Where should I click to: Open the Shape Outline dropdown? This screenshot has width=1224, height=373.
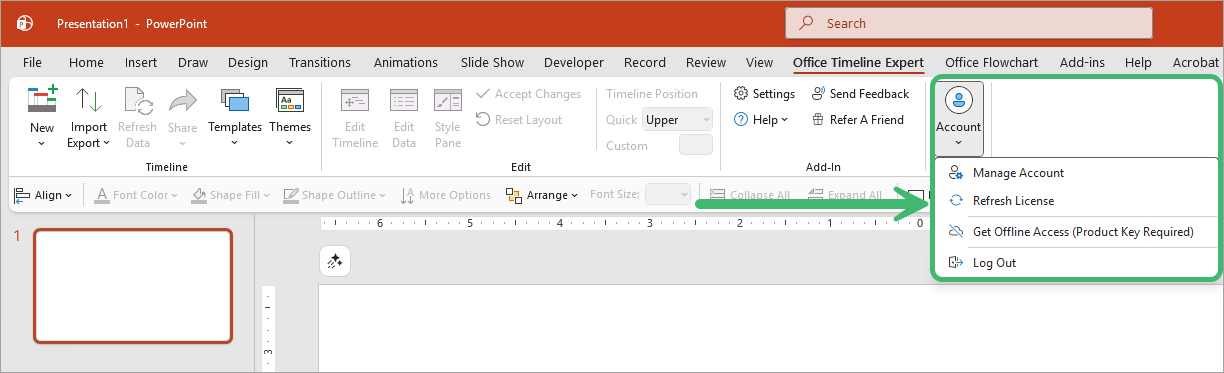click(334, 195)
